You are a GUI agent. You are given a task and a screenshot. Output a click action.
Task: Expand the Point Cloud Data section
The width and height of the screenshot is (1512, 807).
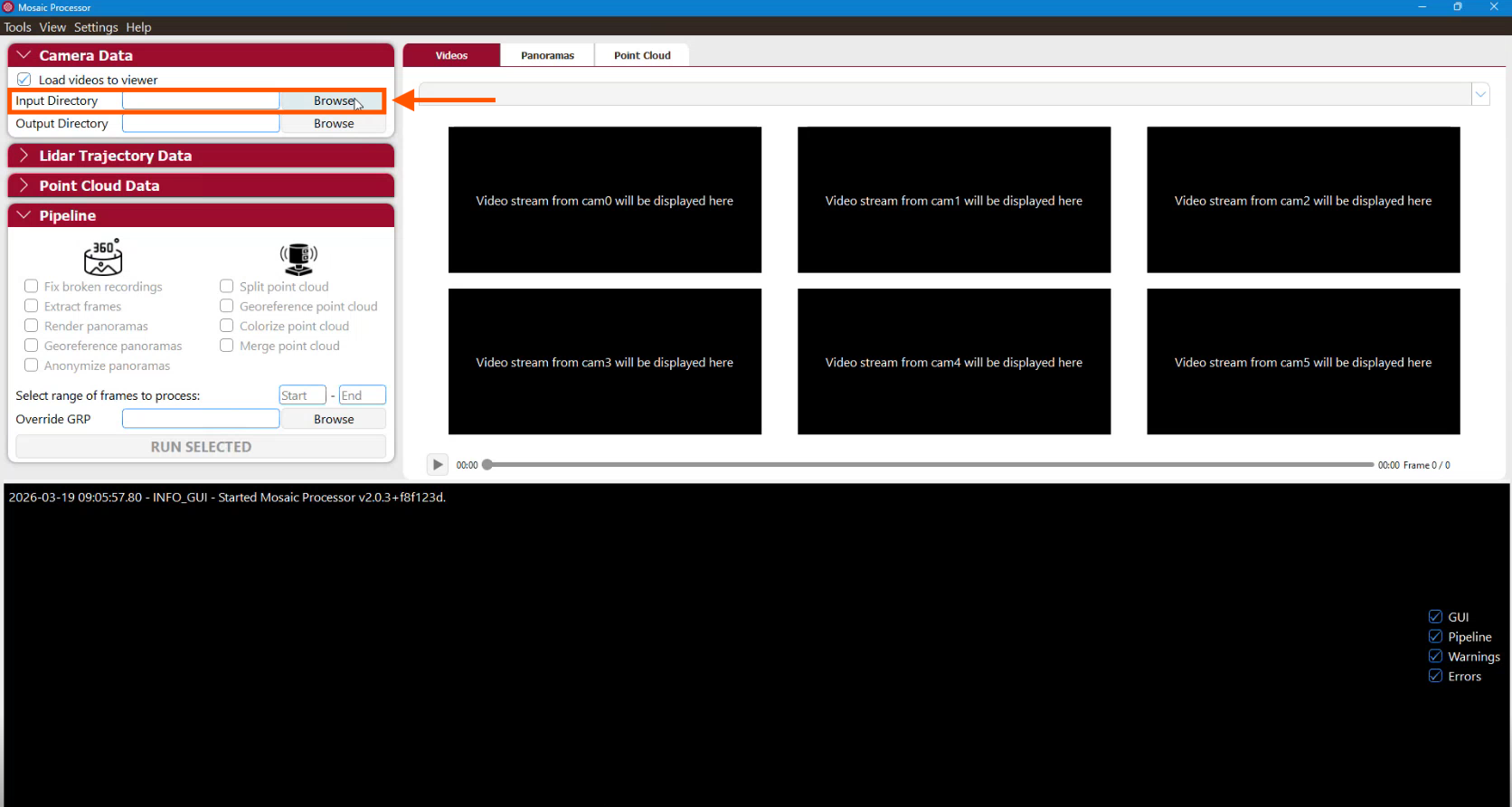24,185
